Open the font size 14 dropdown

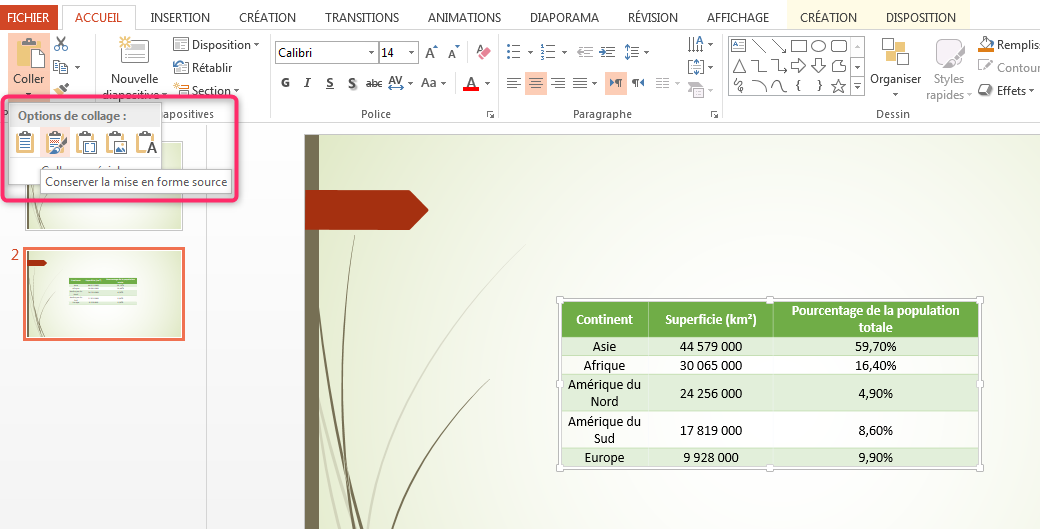tap(412, 52)
